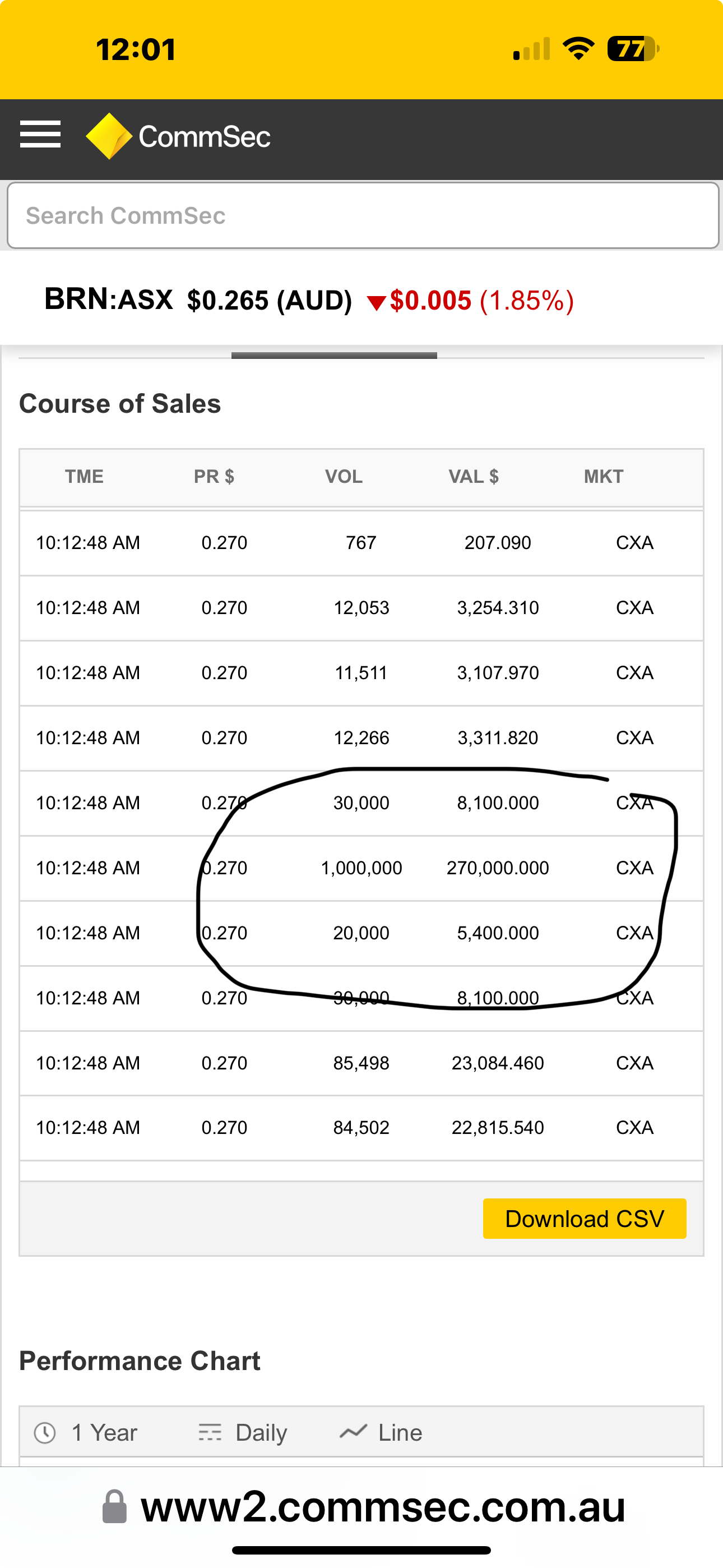Tap the battery indicator in status bar

click(x=632, y=49)
